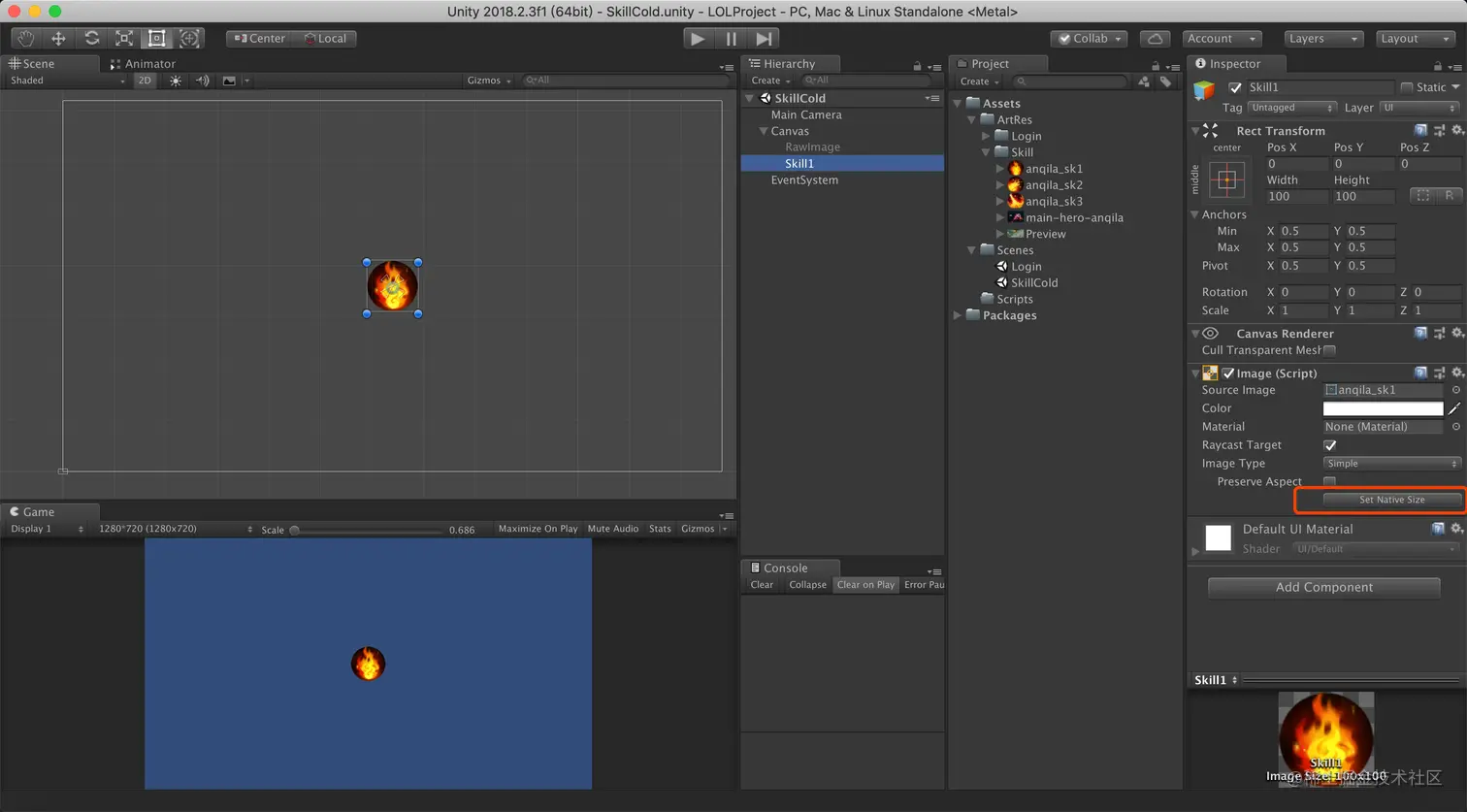1467x812 pixels.
Task: Open the cloud services icon
Action: [x=1155, y=39]
